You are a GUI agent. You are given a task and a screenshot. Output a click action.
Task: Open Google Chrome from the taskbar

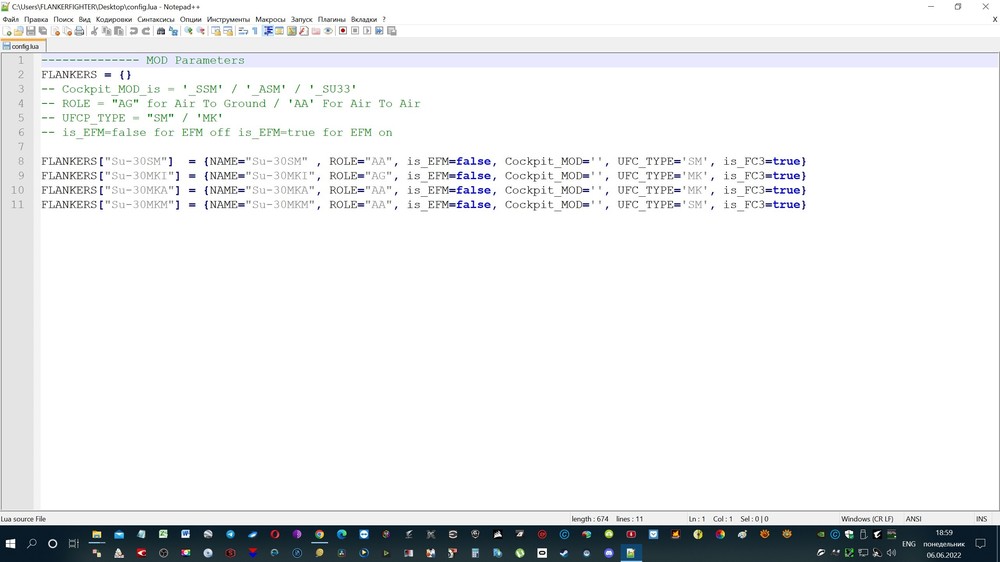pyautogui.click(x=319, y=535)
